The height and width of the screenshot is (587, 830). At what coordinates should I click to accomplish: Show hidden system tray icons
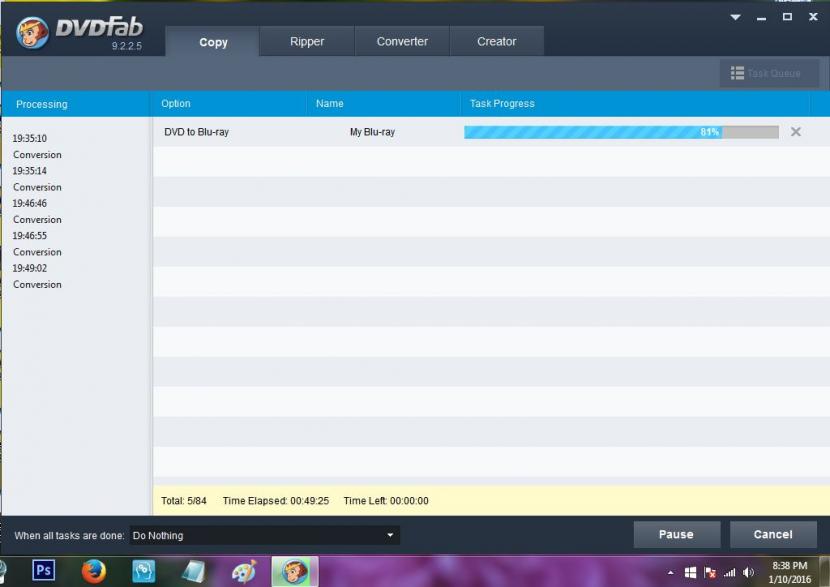pos(671,572)
